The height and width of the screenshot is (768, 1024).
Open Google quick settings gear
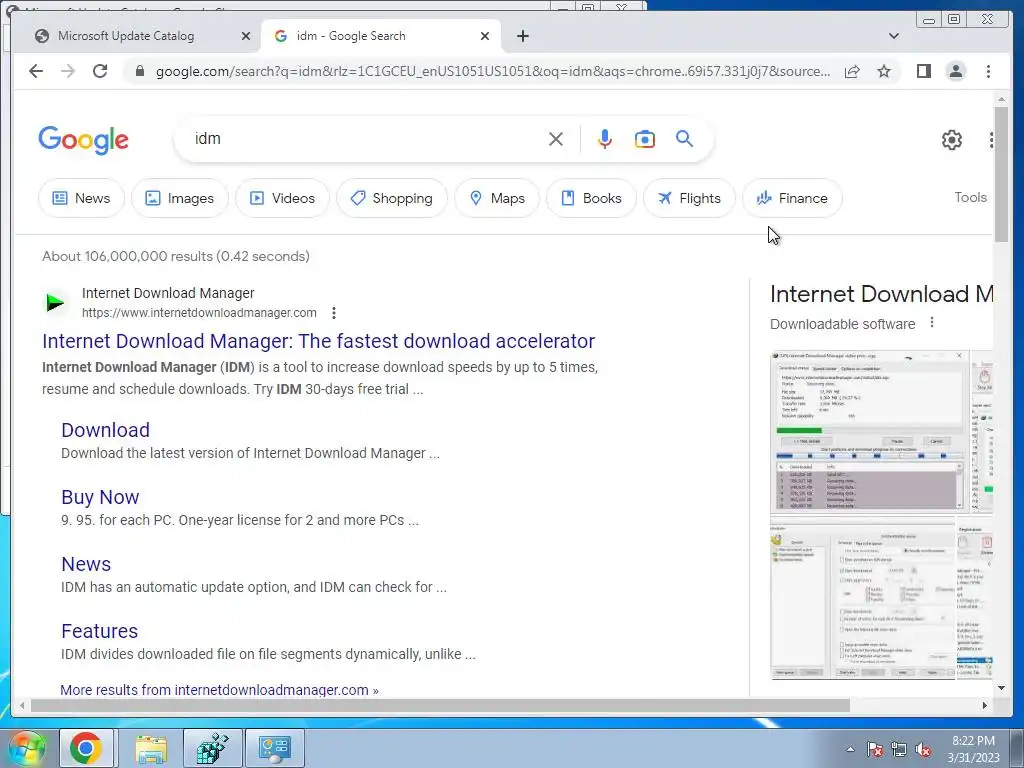tap(952, 140)
